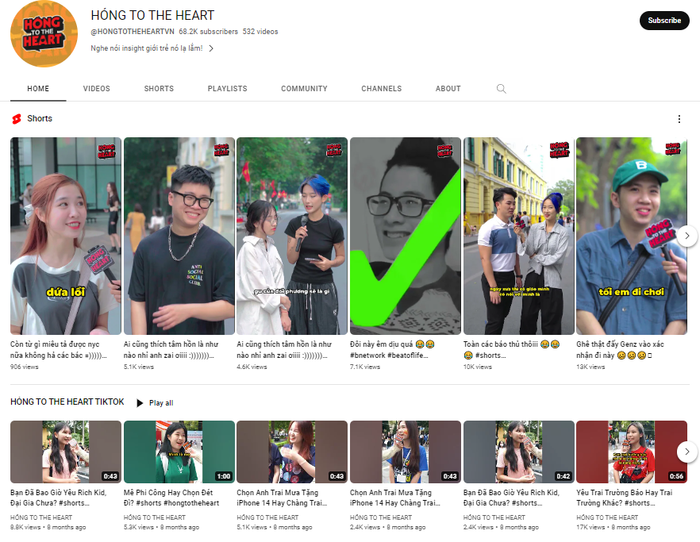
Task: Switch to the VIDEOS tab
Action: click(96, 88)
